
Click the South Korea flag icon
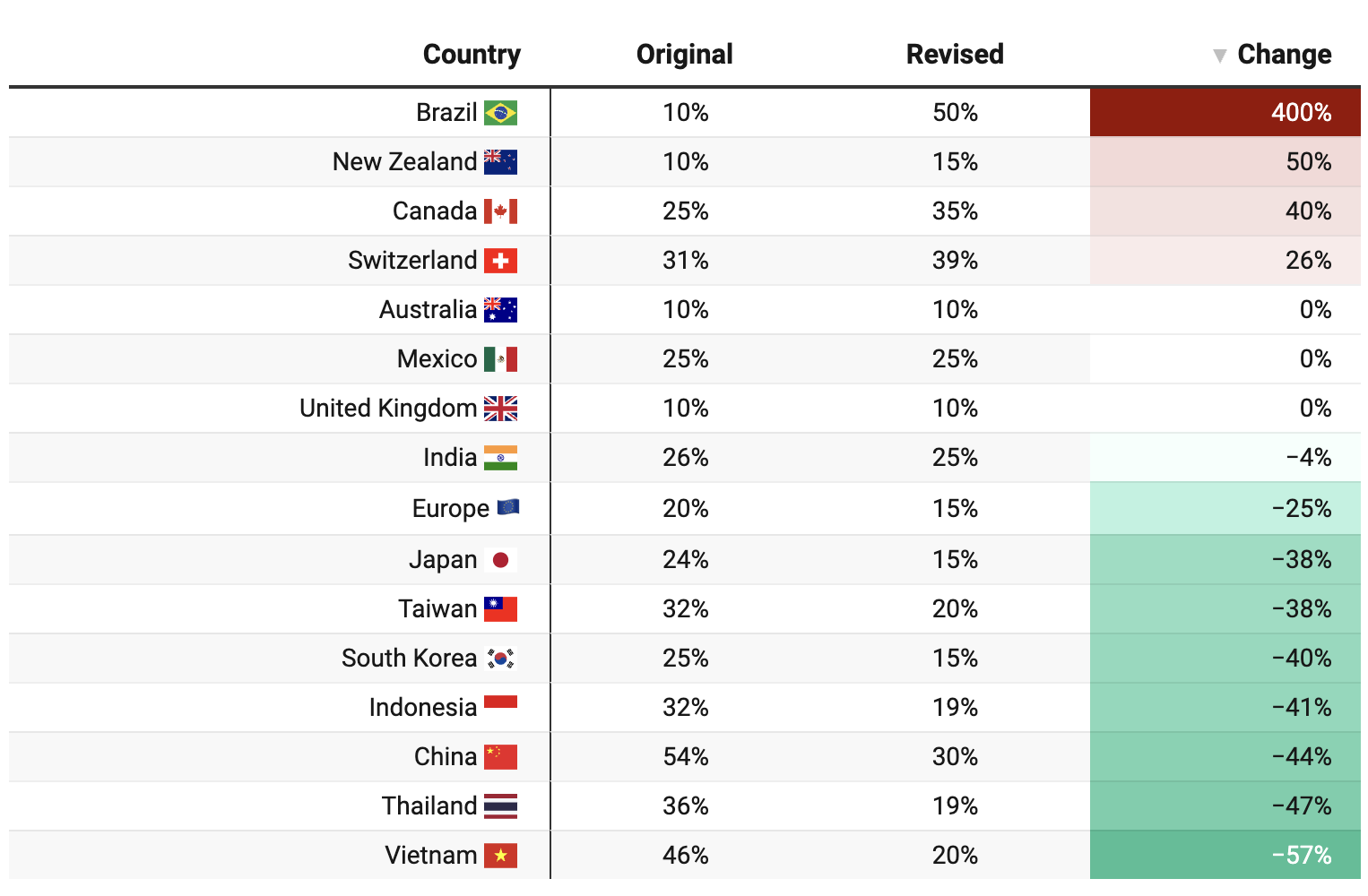point(500,659)
